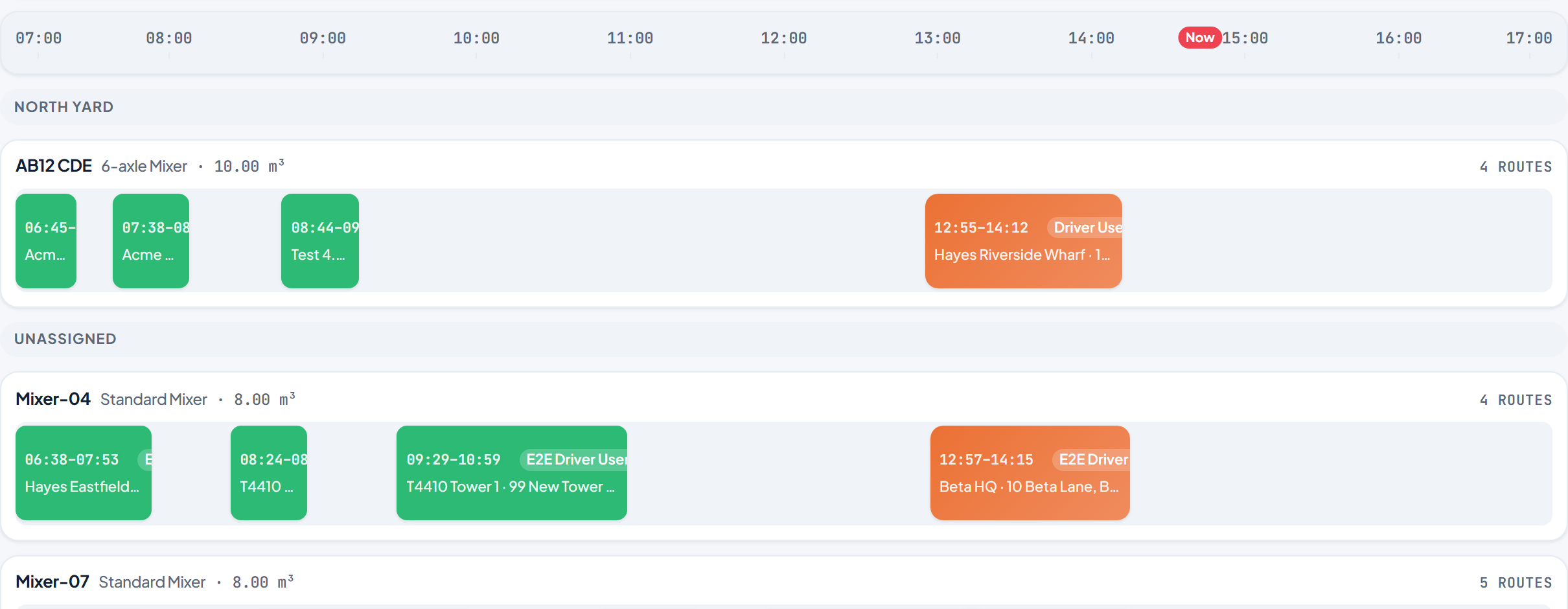Click the 13:00 time label
1568x609 pixels.
(938, 38)
